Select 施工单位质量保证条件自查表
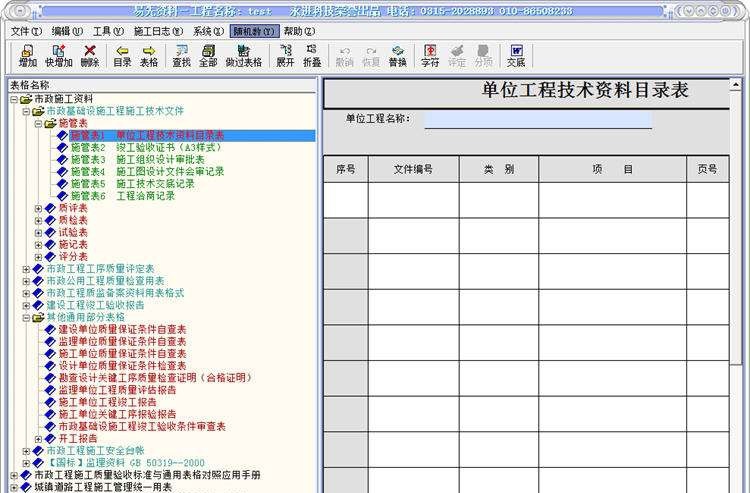 [122, 354]
